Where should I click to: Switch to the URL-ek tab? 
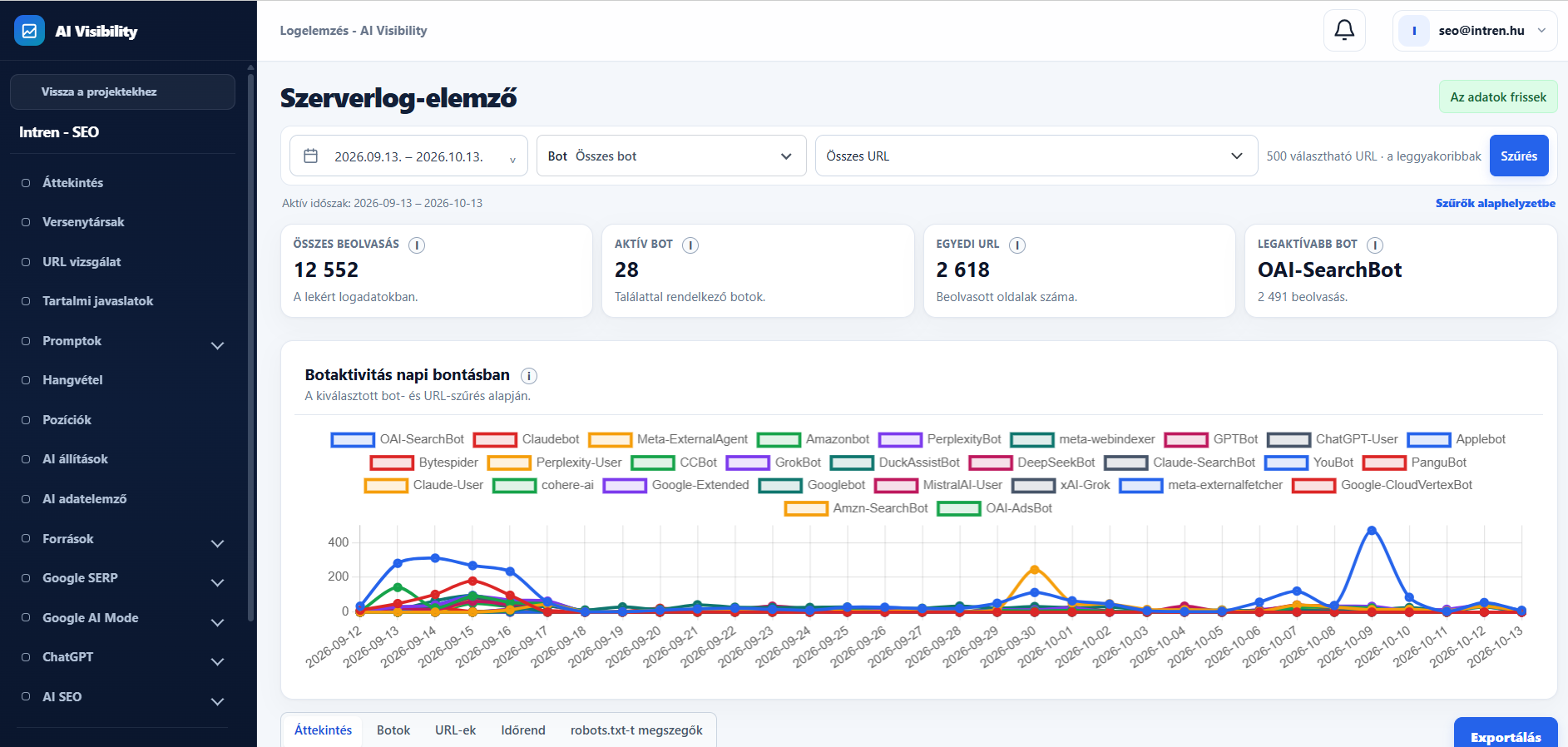[x=455, y=730]
